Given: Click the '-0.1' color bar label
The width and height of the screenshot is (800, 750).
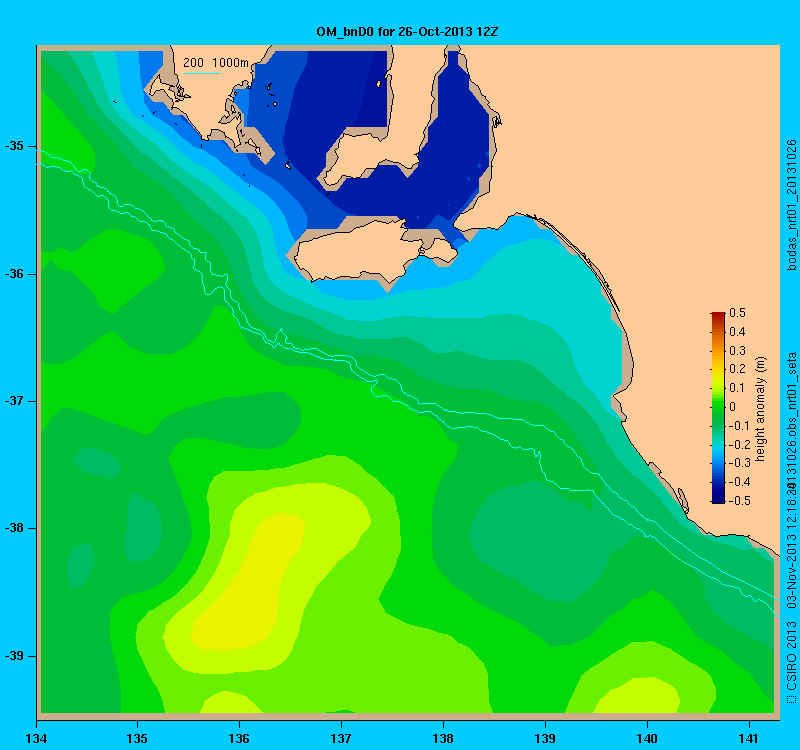Looking at the screenshot, I should (x=739, y=426).
